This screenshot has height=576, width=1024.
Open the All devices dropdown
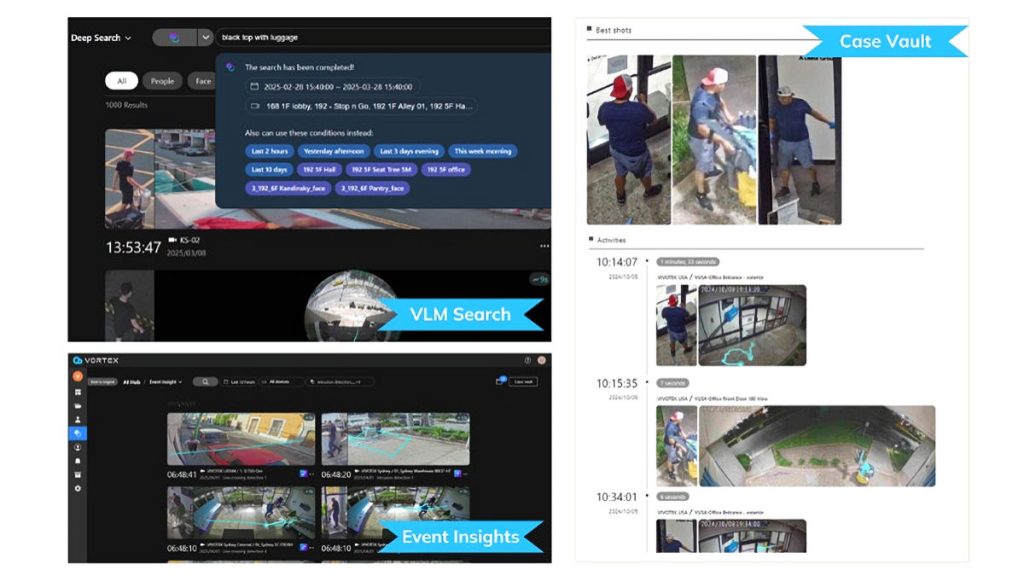(x=277, y=380)
